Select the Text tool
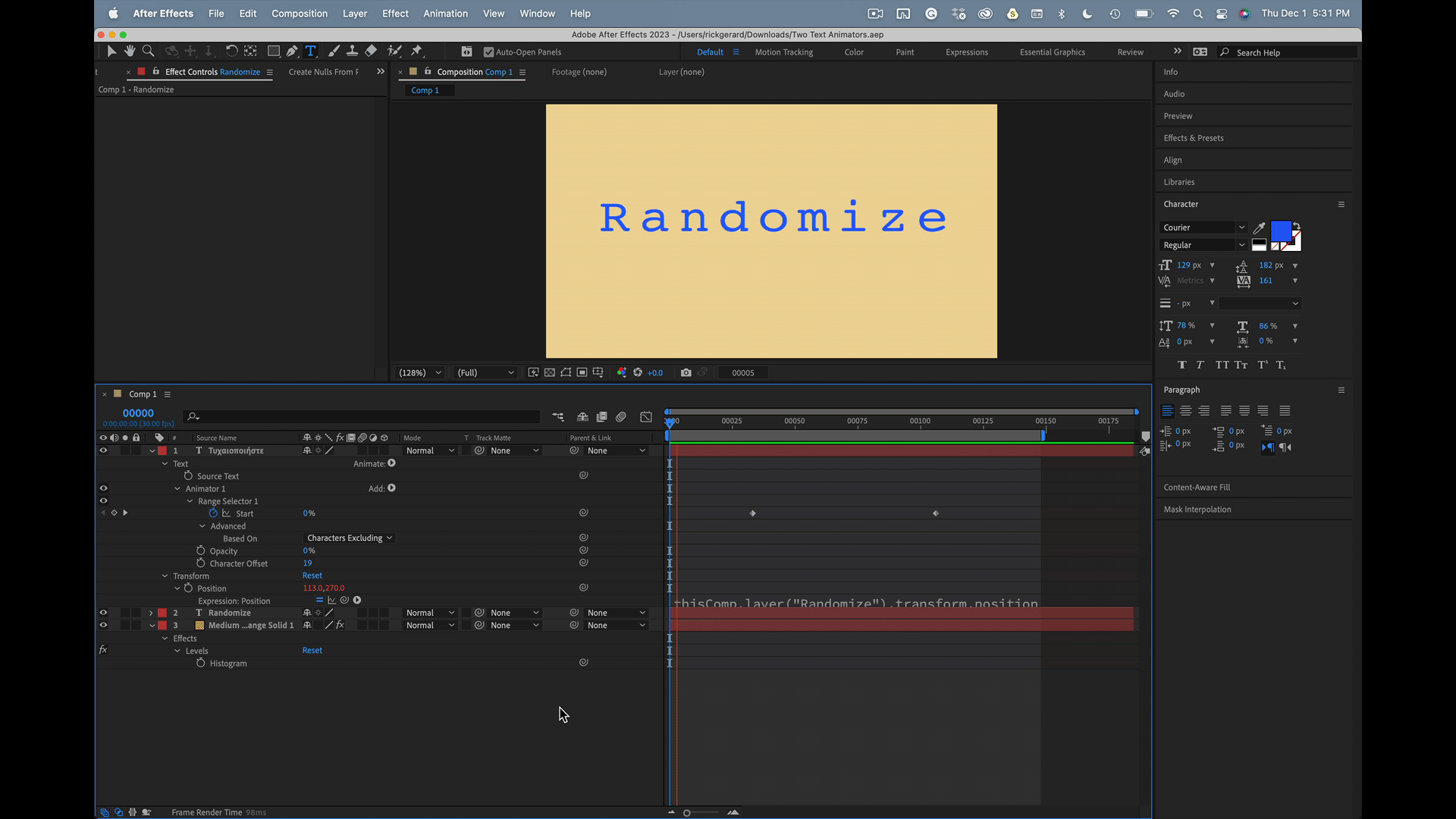The image size is (1456, 819). [x=310, y=51]
